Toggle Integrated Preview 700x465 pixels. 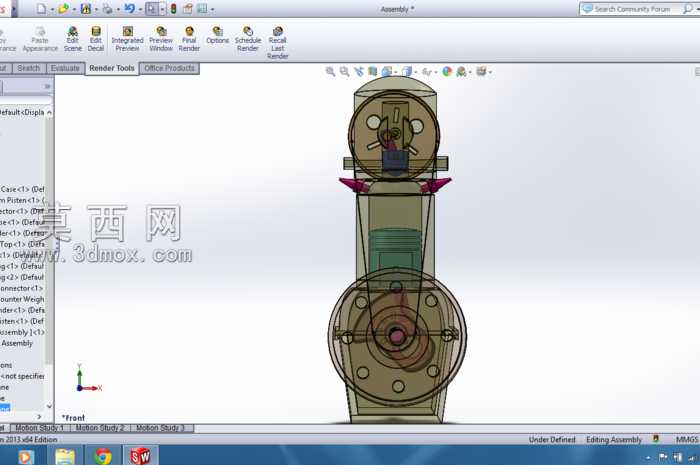click(x=128, y=39)
